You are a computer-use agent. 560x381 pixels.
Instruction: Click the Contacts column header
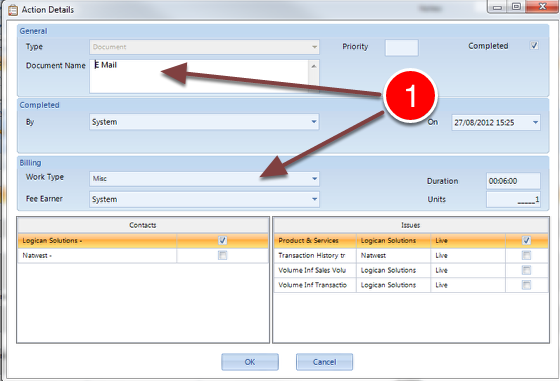(143, 225)
